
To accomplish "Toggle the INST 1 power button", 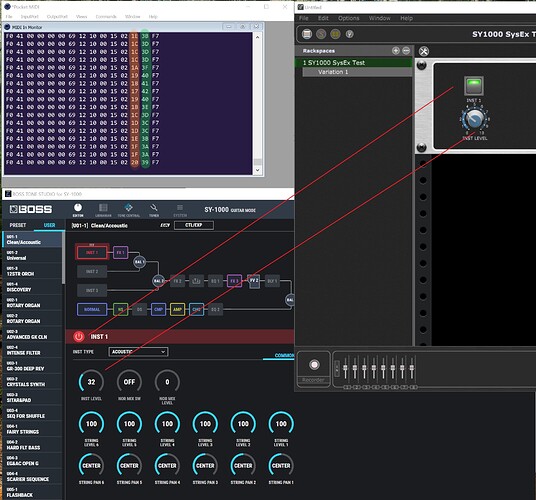I will coord(79,337).
